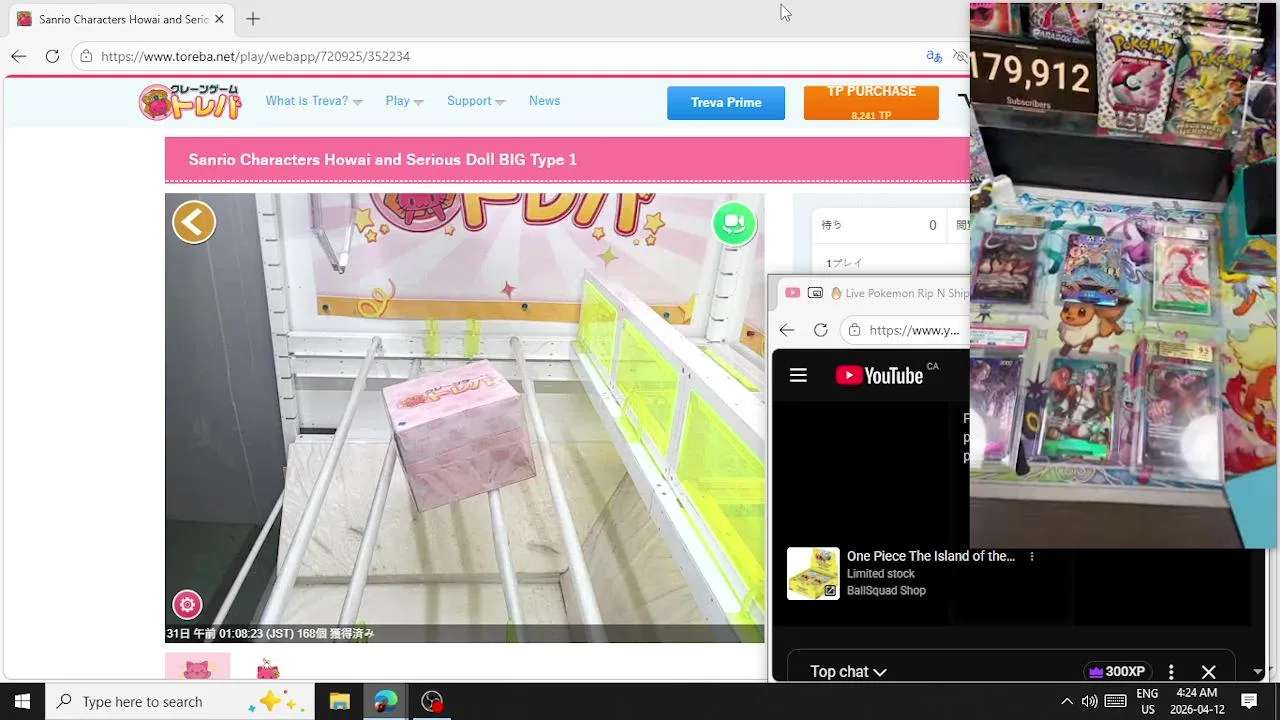Open a new browser tab with the plus icon
1280x720 pixels.
pyautogui.click(x=253, y=19)
